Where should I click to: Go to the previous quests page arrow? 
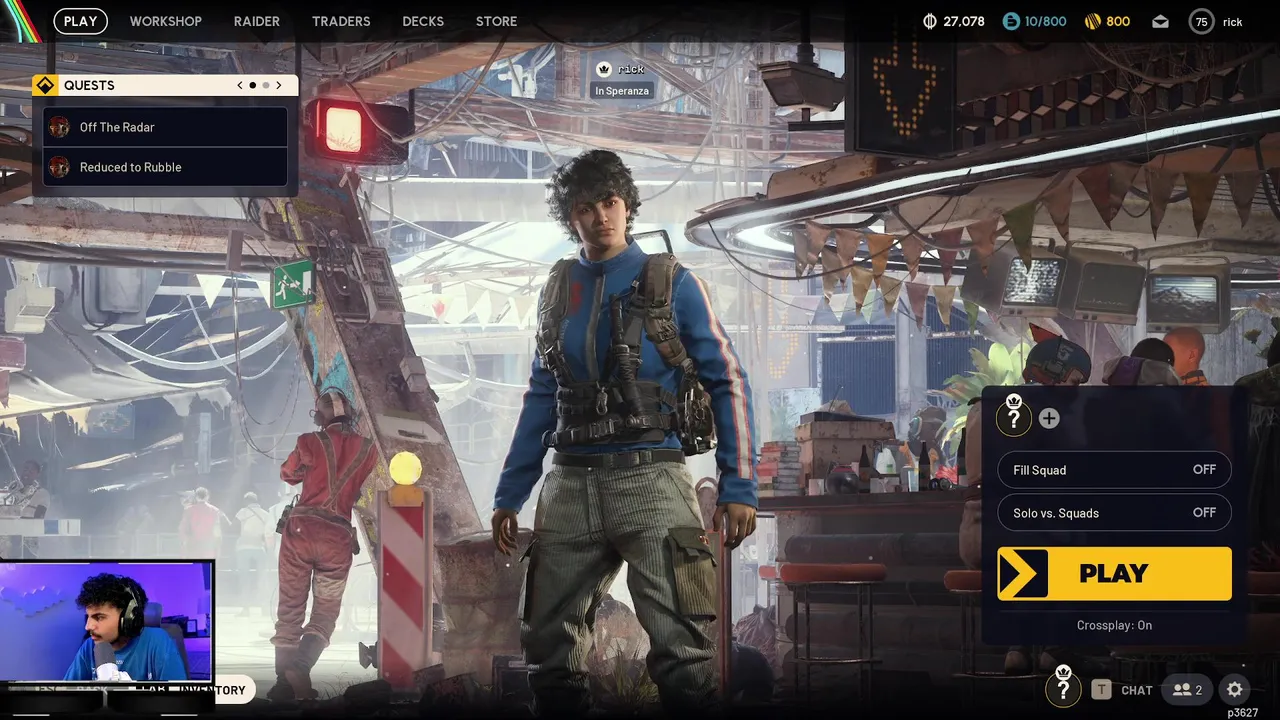240,86
